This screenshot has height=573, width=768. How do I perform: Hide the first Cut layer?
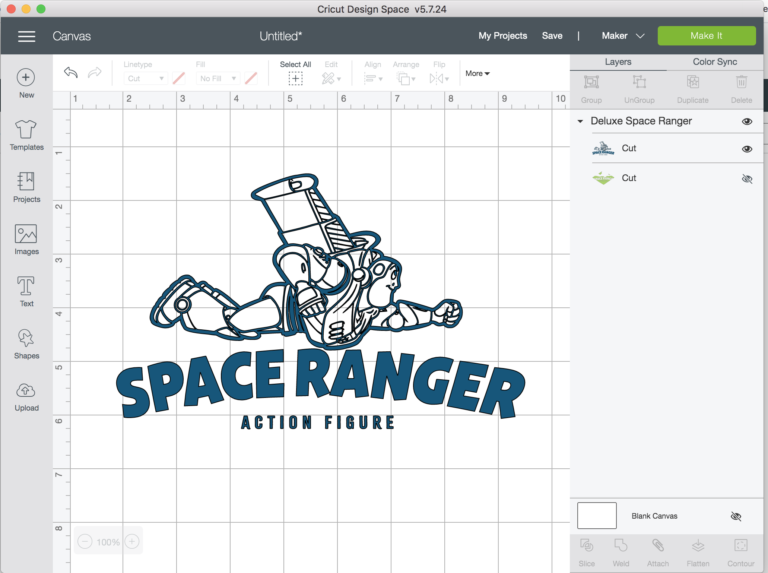coord(747,149)
